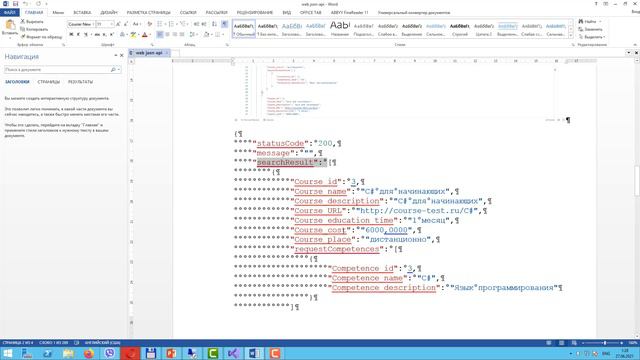640x360 pixels.
Task: Open Navigation pane options dropdown arrow
Action: pyautogui.click(x=116, y=55)
